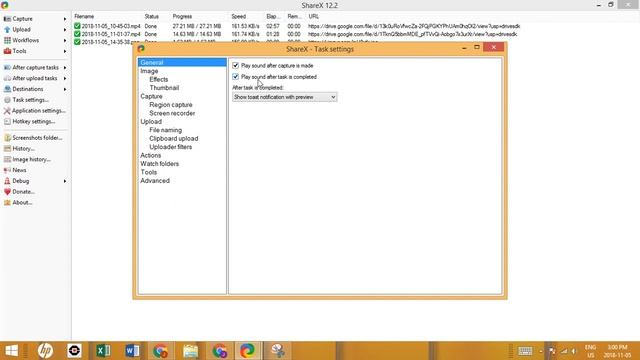Click the Workflows grid icon
640x360 pixels.
click(7, 40)
